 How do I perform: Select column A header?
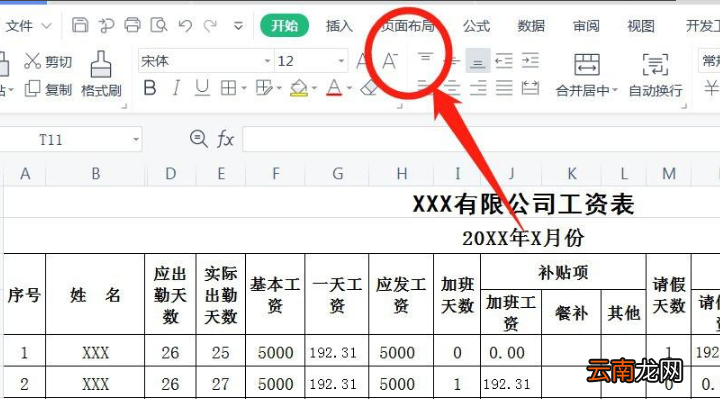25,174
